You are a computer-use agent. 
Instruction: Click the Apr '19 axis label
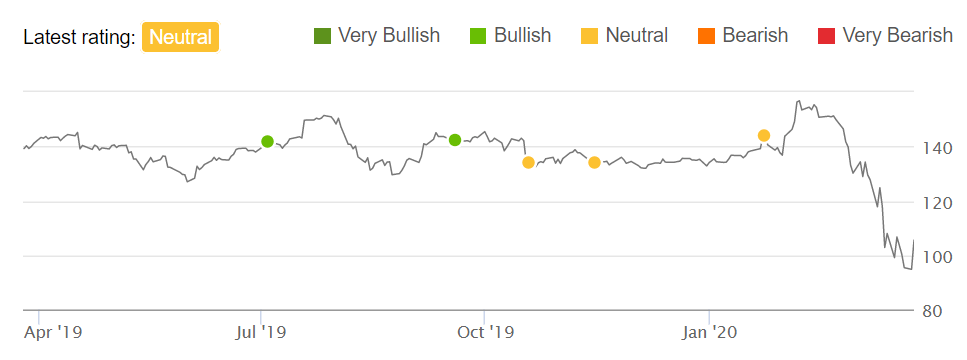[53, 333]
